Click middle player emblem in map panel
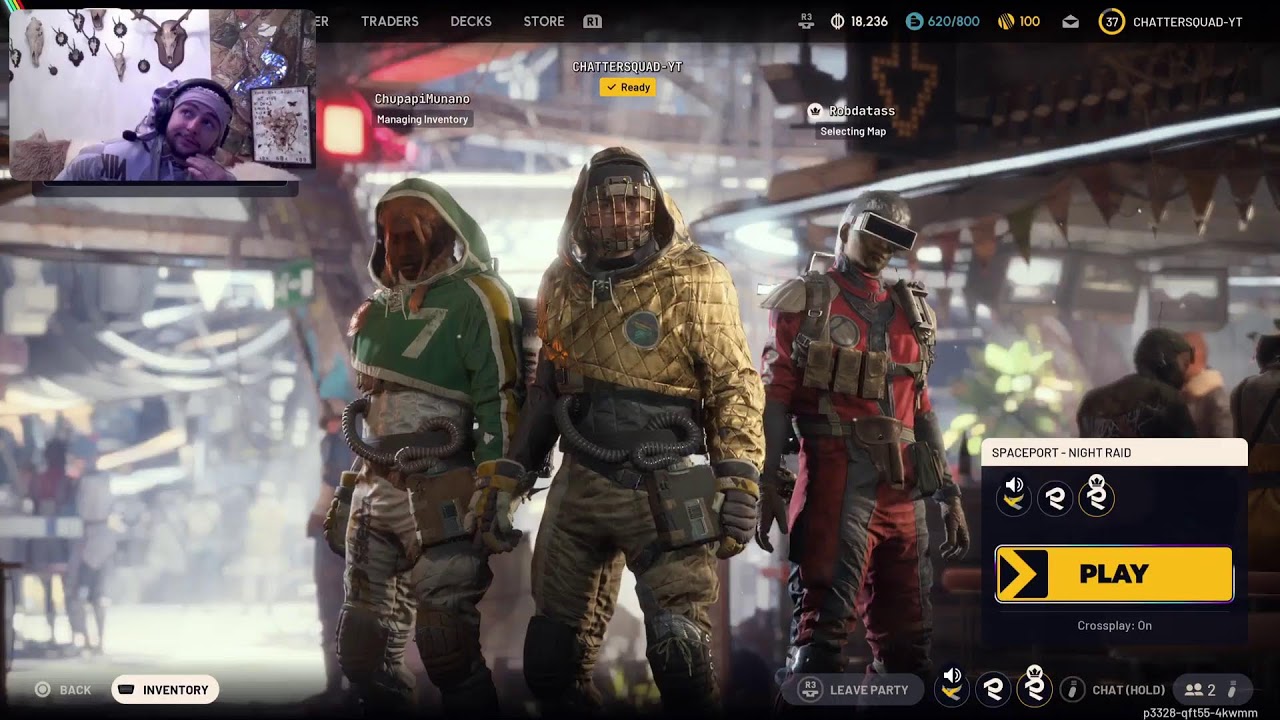Image resolution: width=1280 pixels, height=720 pixels. 1055,497
